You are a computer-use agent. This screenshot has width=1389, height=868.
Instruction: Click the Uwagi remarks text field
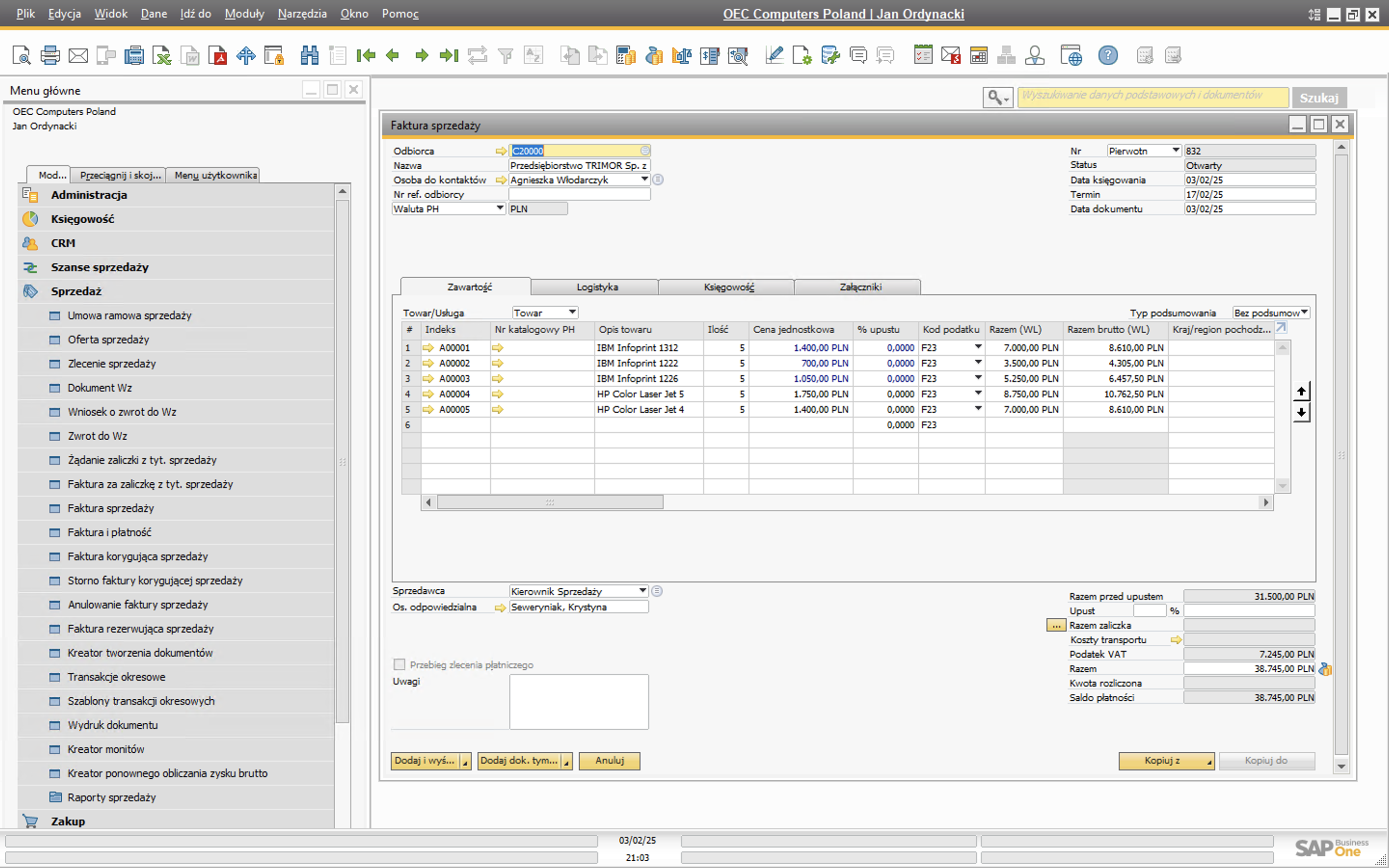click(579, 702)
